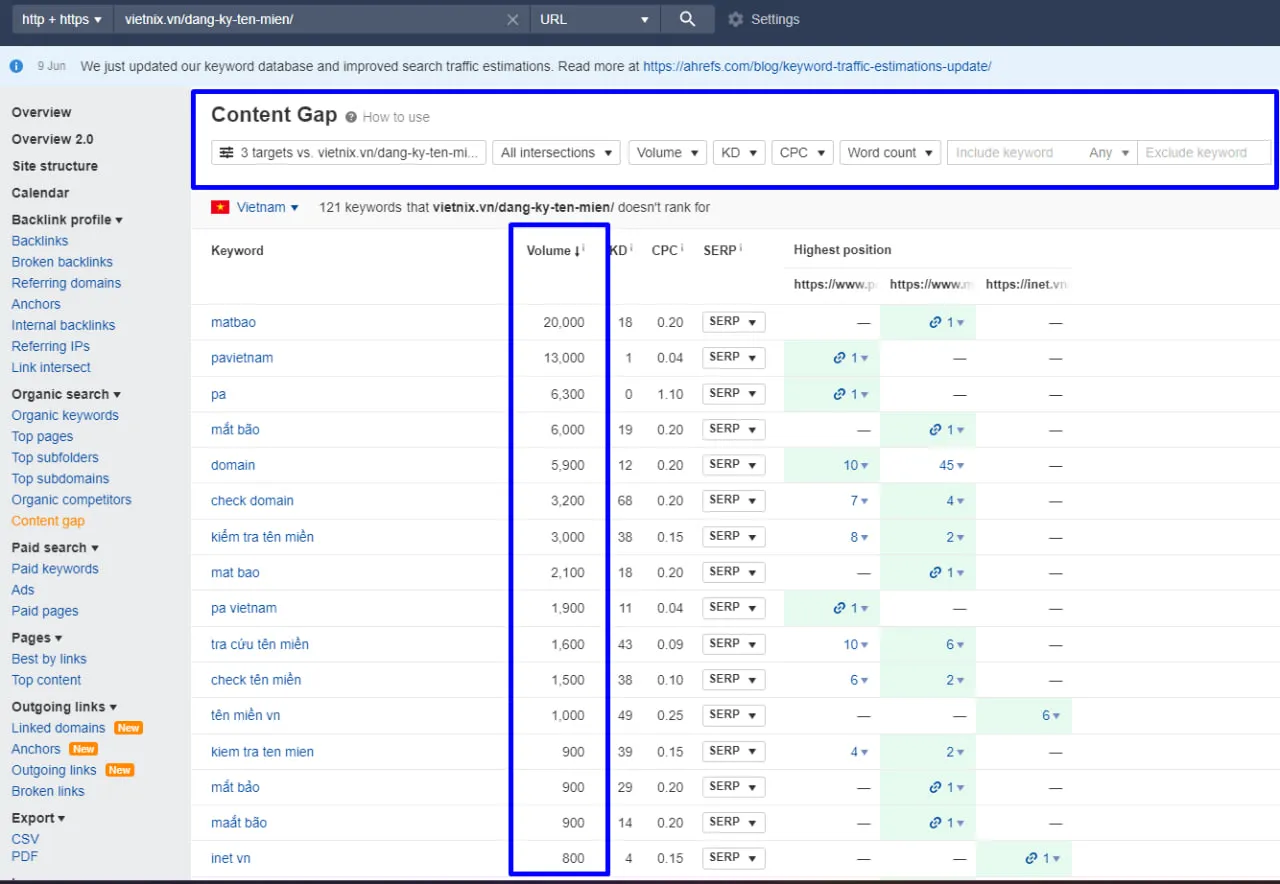
Task: Click keyword link kiểm tra tên miền
Action: [x=262, y=537]
